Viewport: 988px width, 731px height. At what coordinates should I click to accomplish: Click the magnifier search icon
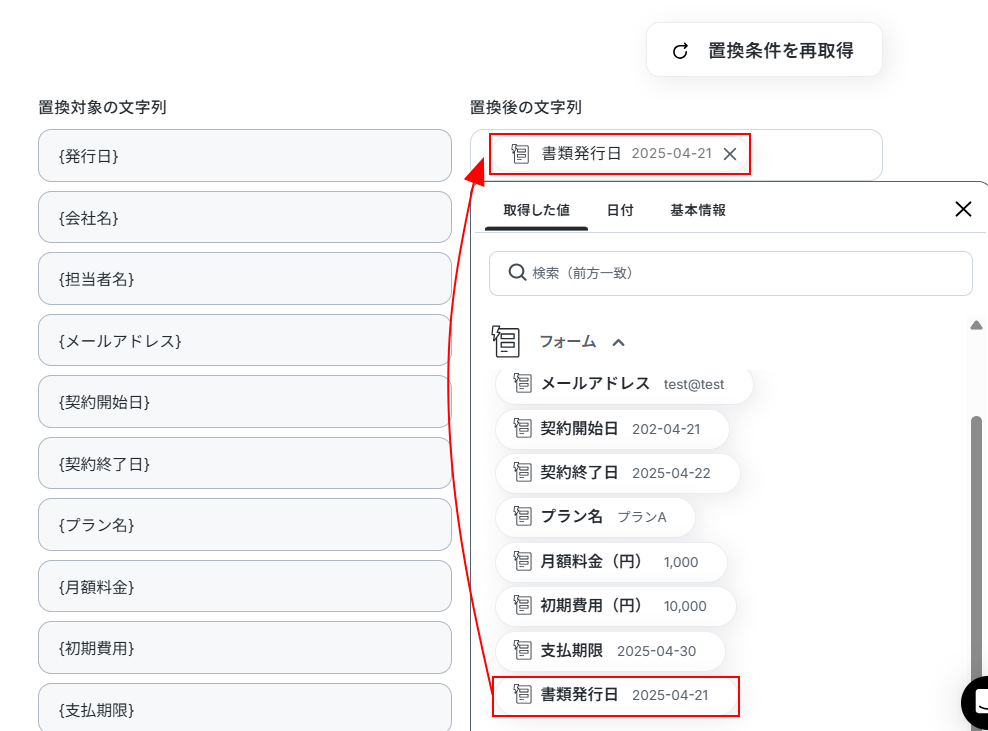pos(517,273)
